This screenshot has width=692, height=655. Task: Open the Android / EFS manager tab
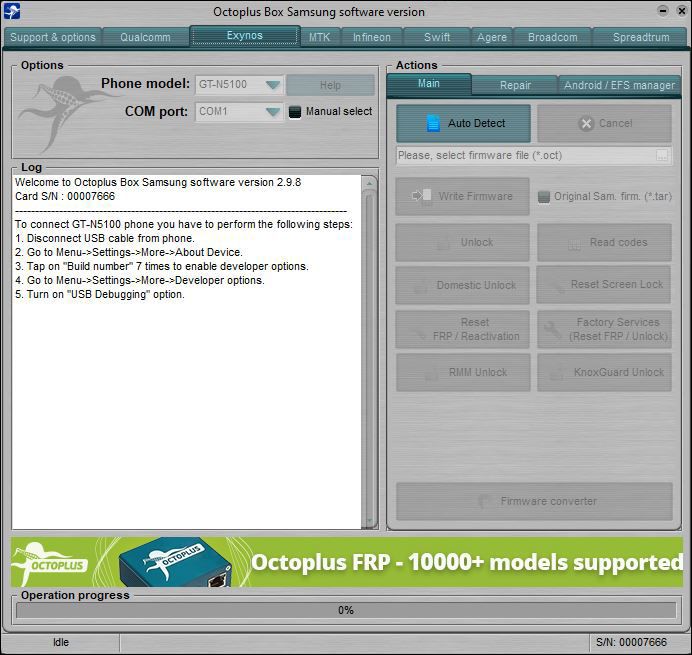pos(620,85)
